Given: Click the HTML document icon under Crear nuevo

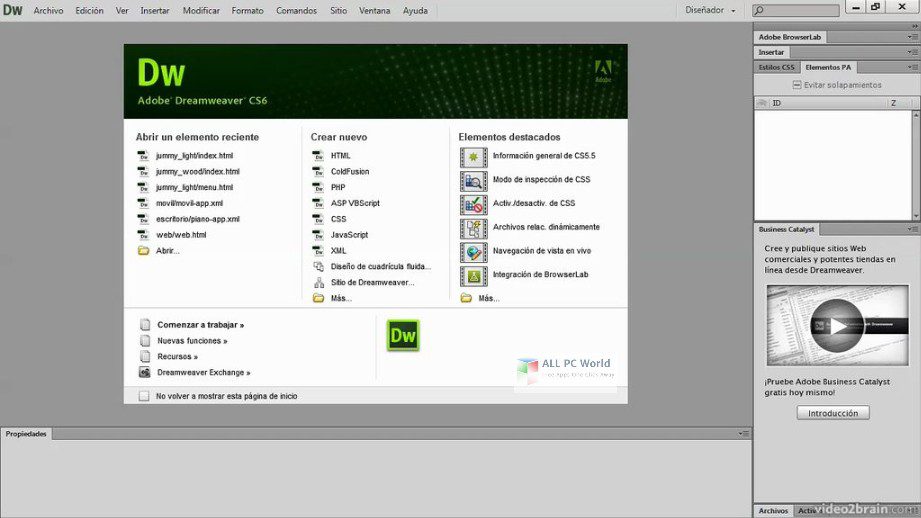Looking at the screenshot, I should (x=318, y=156).
